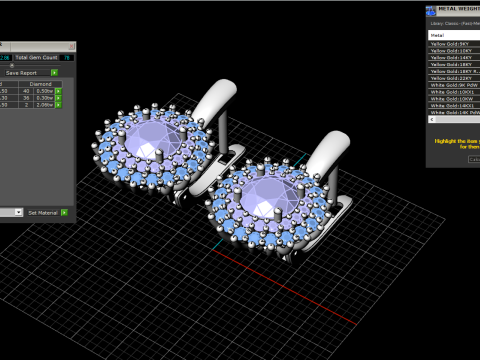Select White Gold:14K PdW metal entry

click(454, 112)
